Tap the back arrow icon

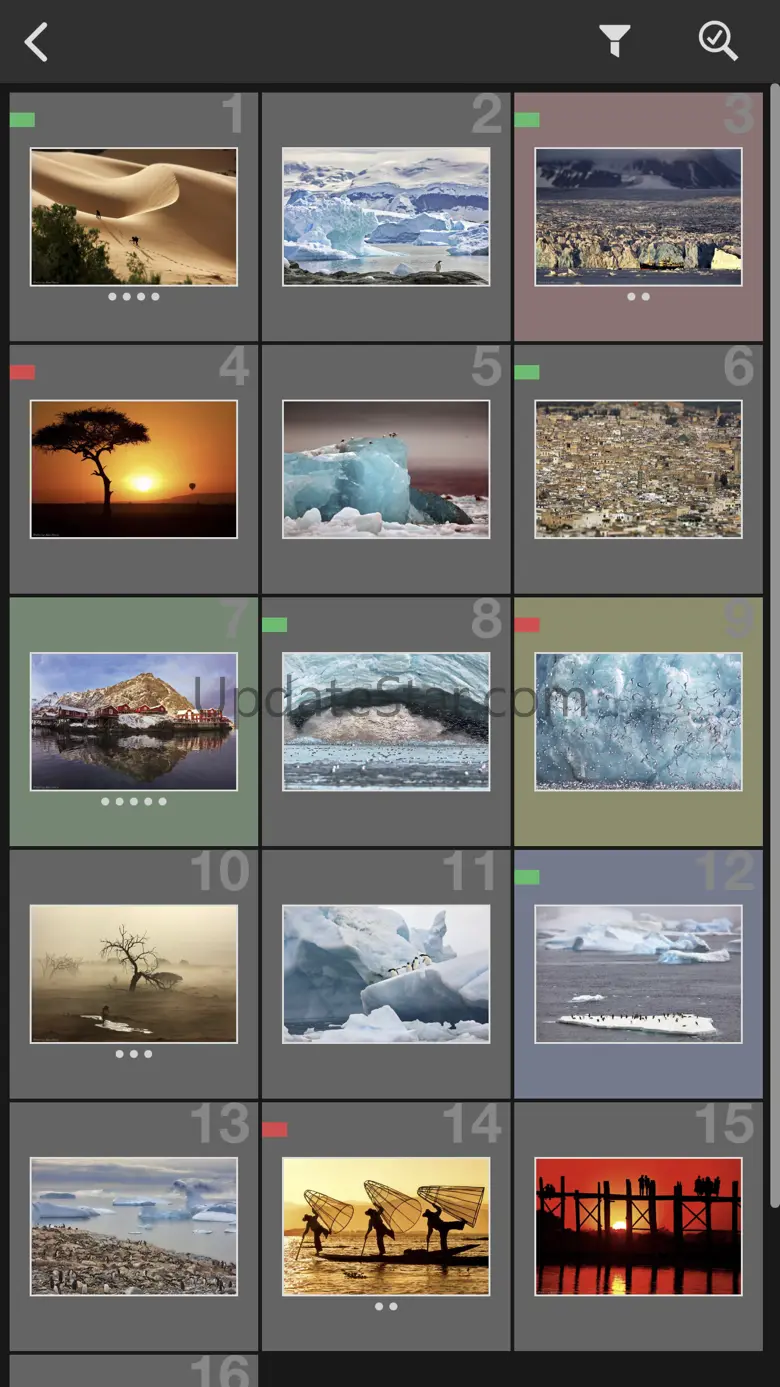click(x=37, y=43)
